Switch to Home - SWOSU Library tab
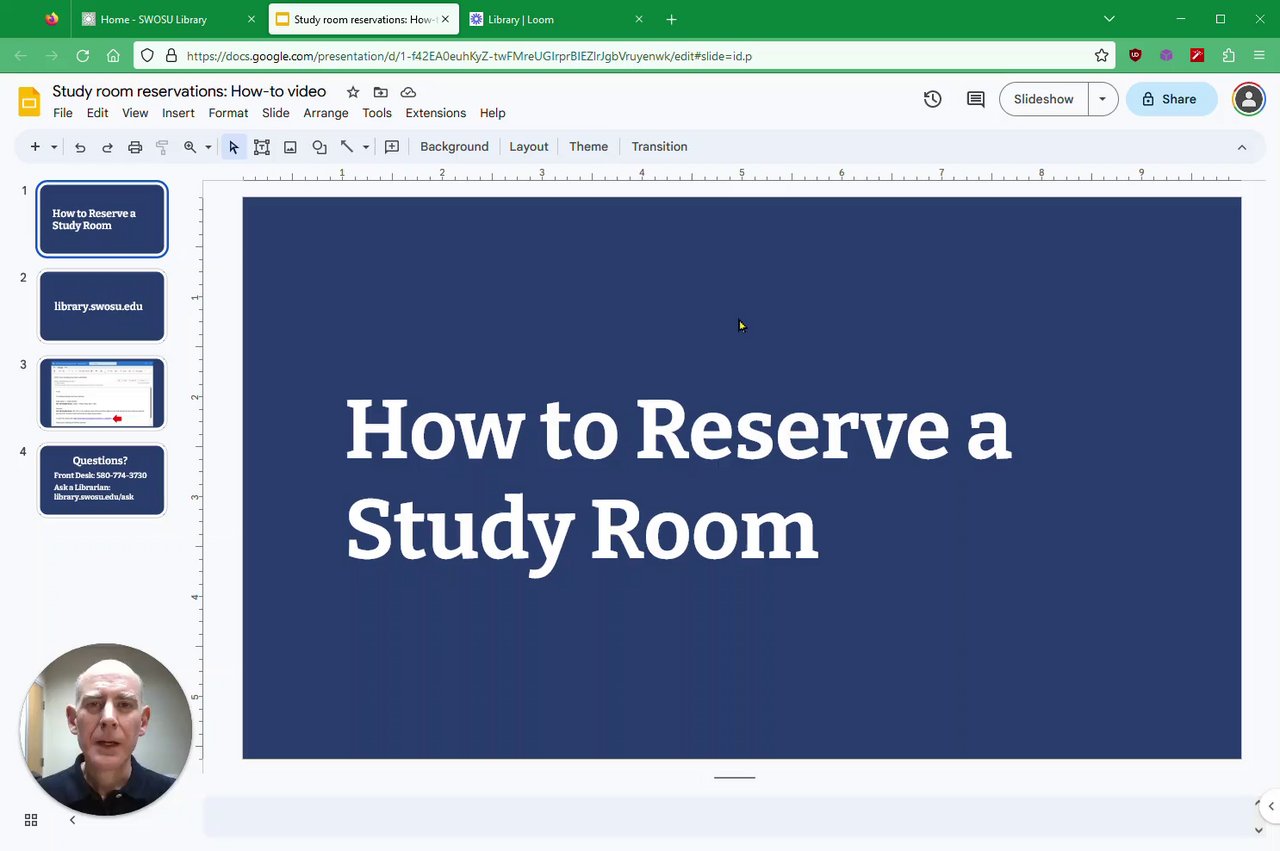1280x851 pixels. (154, 19)
